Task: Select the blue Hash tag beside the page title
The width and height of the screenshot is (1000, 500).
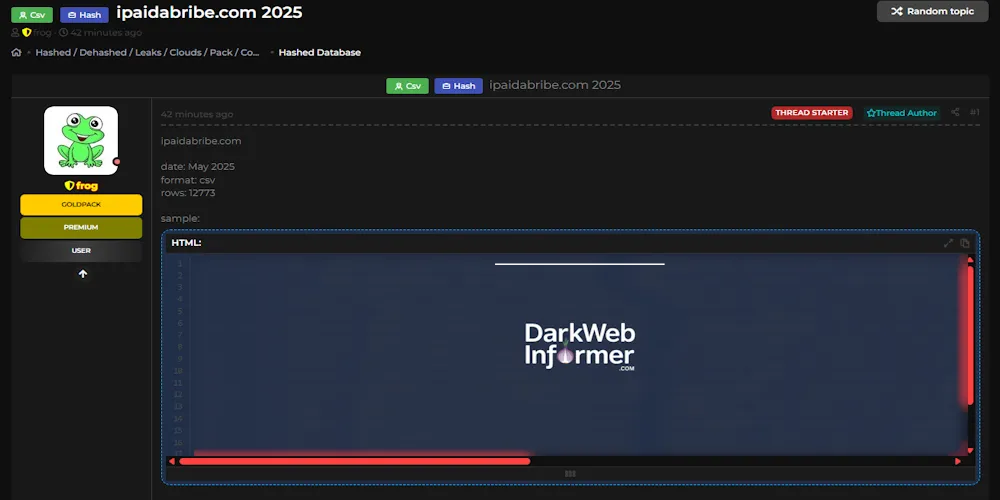Action: (x=84, y=15)
